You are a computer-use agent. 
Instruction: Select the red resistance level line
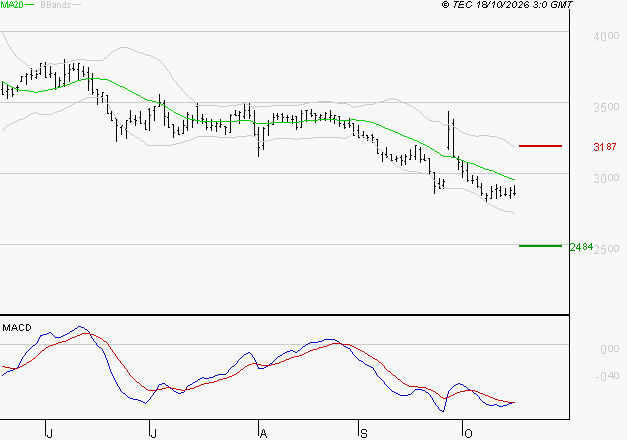click(540, 146)
